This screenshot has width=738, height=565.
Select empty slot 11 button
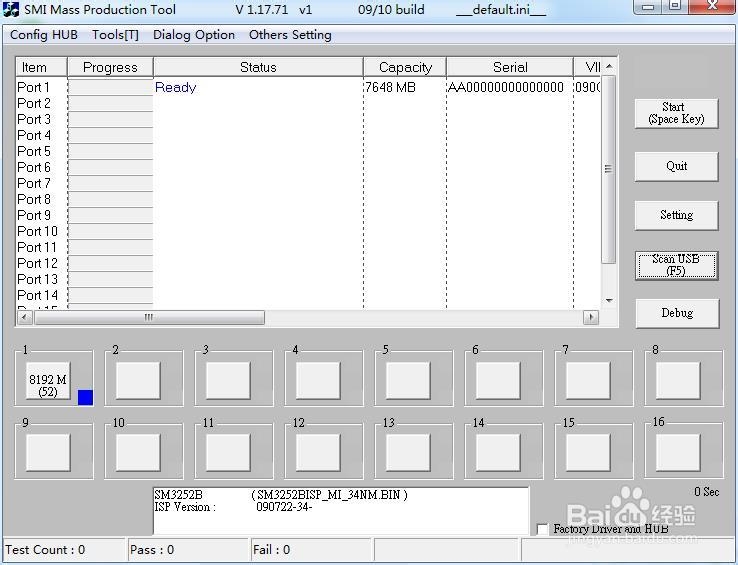pos(228,453)
